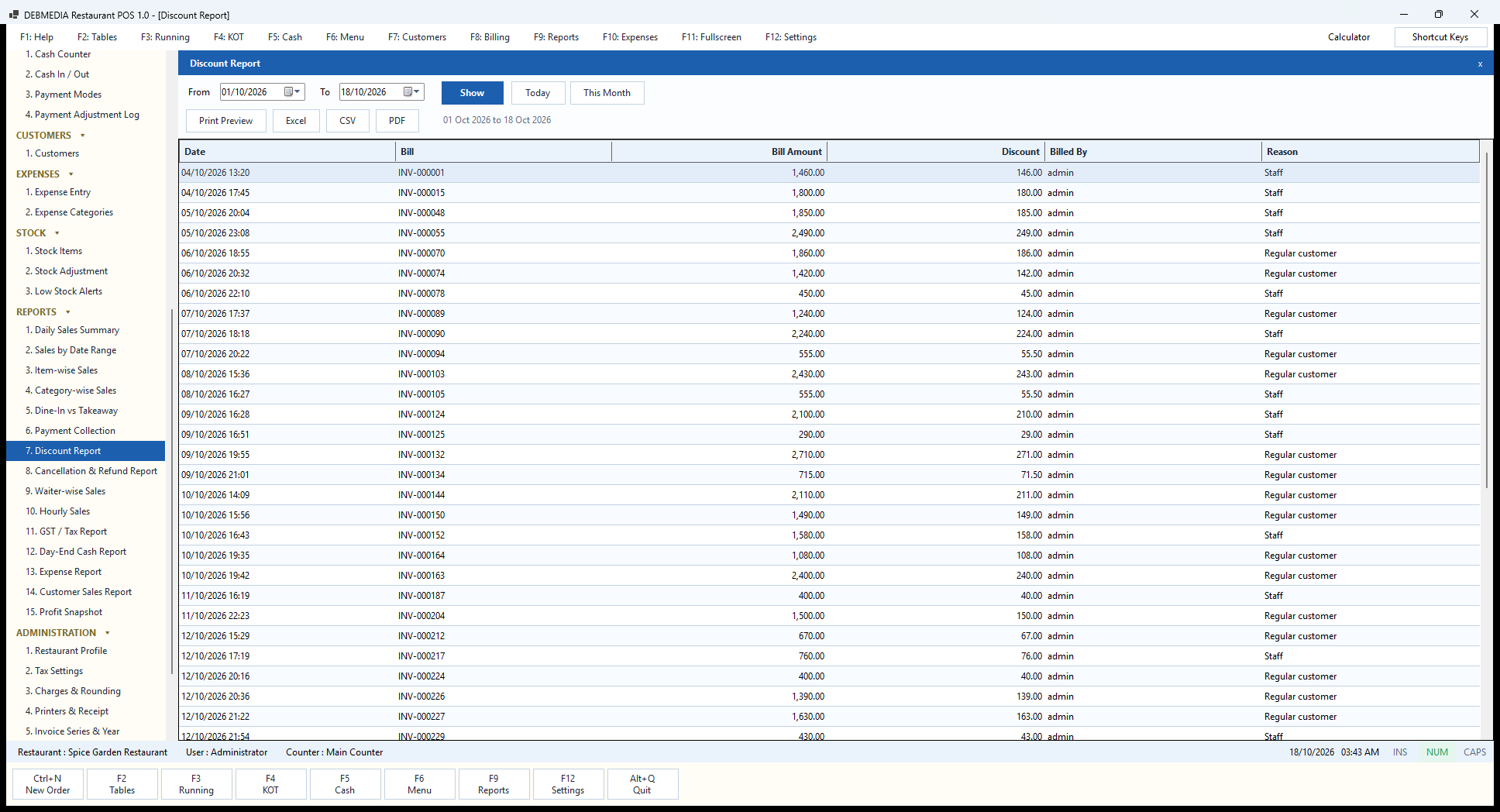The height and width of the screenshot is (812, 1500).
Task: Click the app icon in title bar
Action: [13, 15]
